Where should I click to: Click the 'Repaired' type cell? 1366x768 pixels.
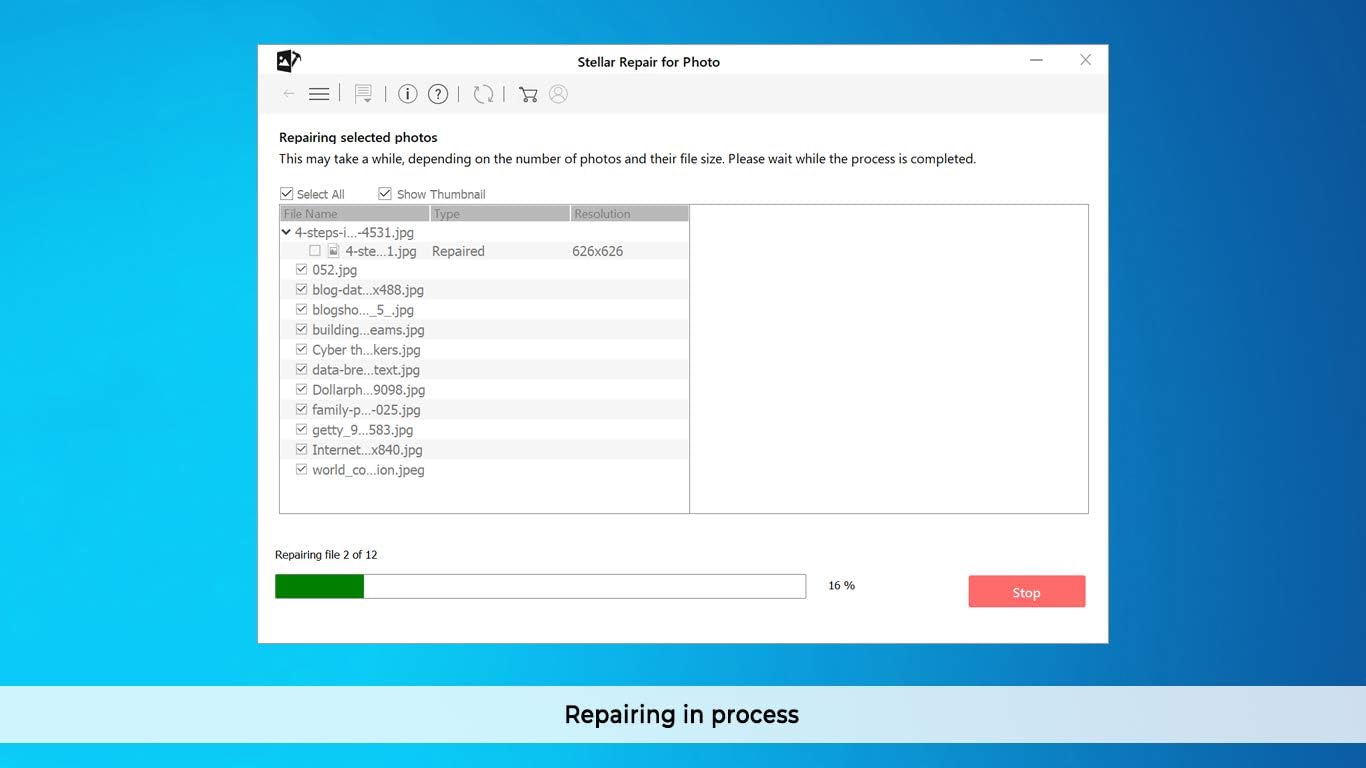[x=458, y=251]
